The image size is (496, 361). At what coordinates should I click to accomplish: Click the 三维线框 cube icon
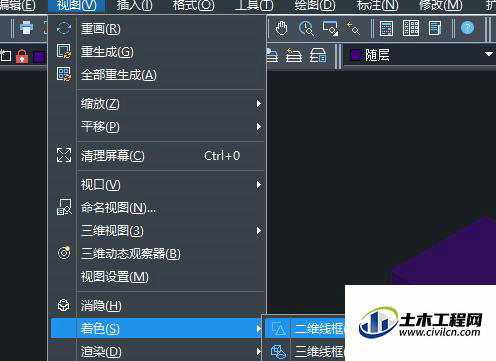click(278, 351)
